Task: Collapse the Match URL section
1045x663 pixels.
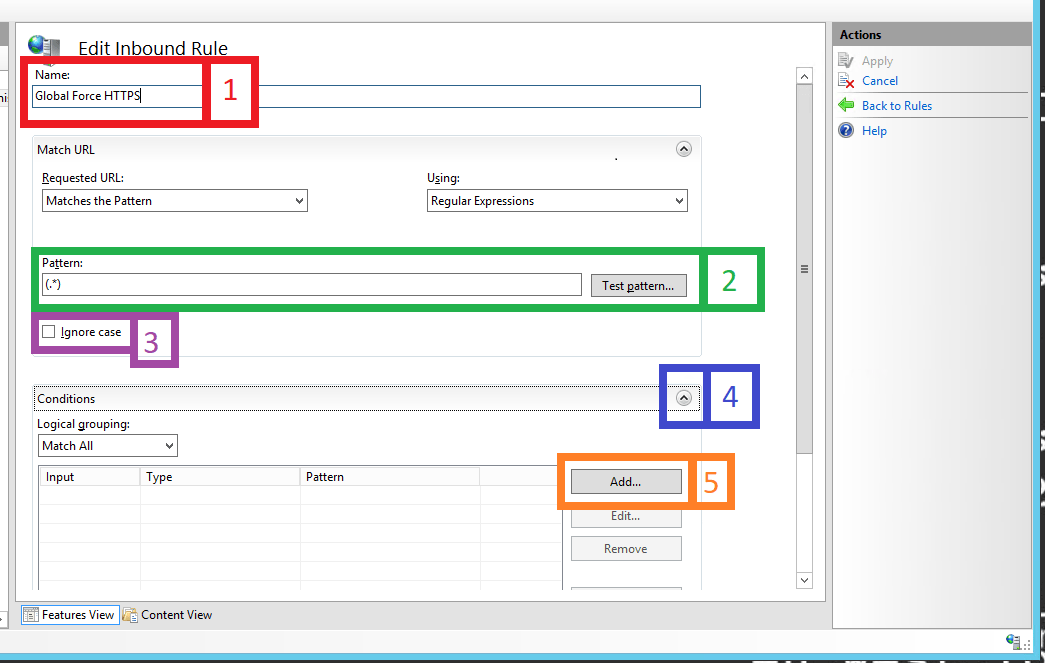Action: click(x=683, y=149)
